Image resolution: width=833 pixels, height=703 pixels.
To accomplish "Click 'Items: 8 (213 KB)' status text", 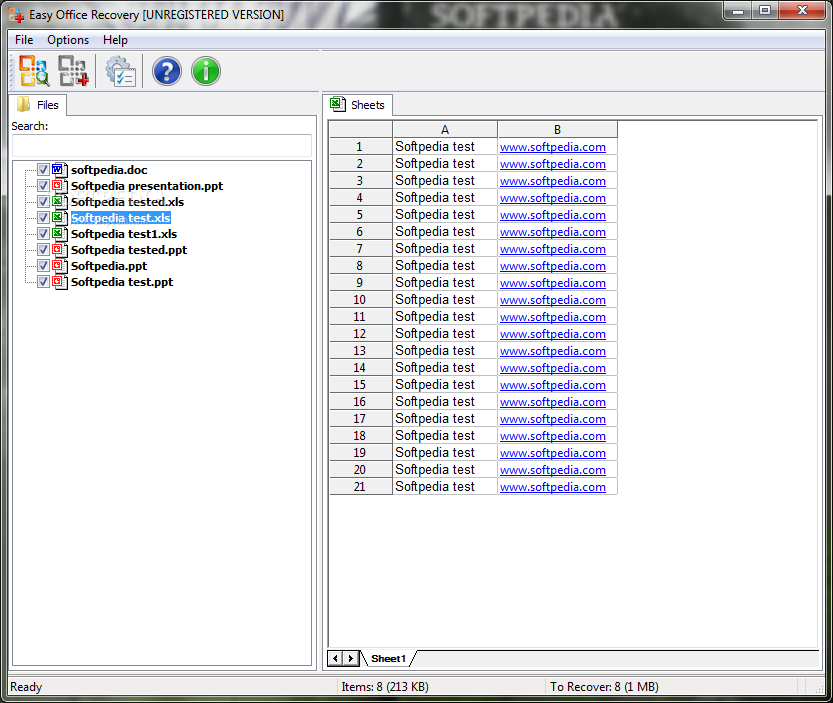I will pyautogui.click(x=385, y=687).
